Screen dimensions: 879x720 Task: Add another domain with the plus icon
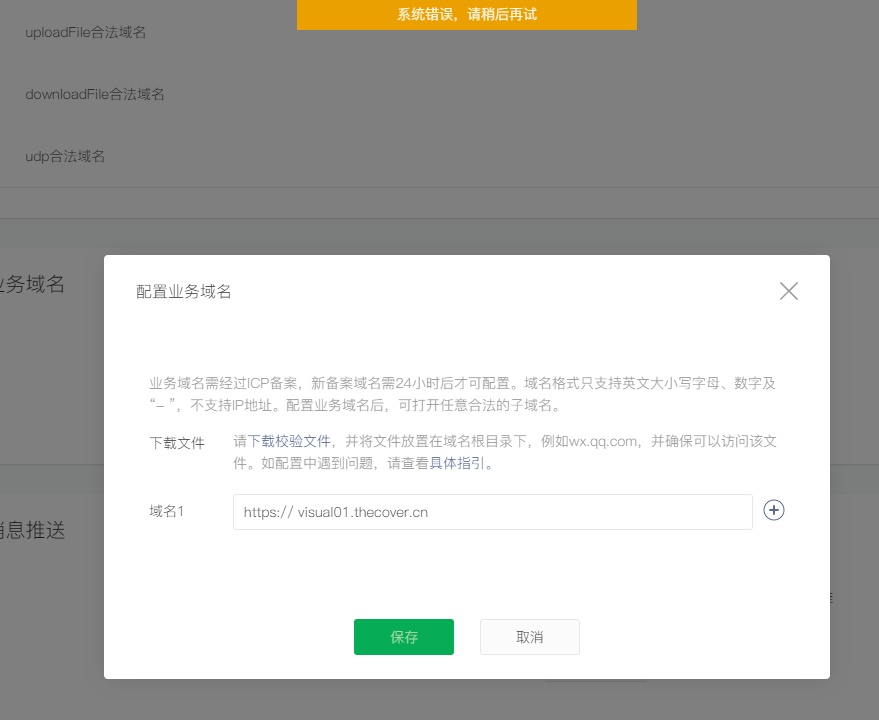[774, 510]
